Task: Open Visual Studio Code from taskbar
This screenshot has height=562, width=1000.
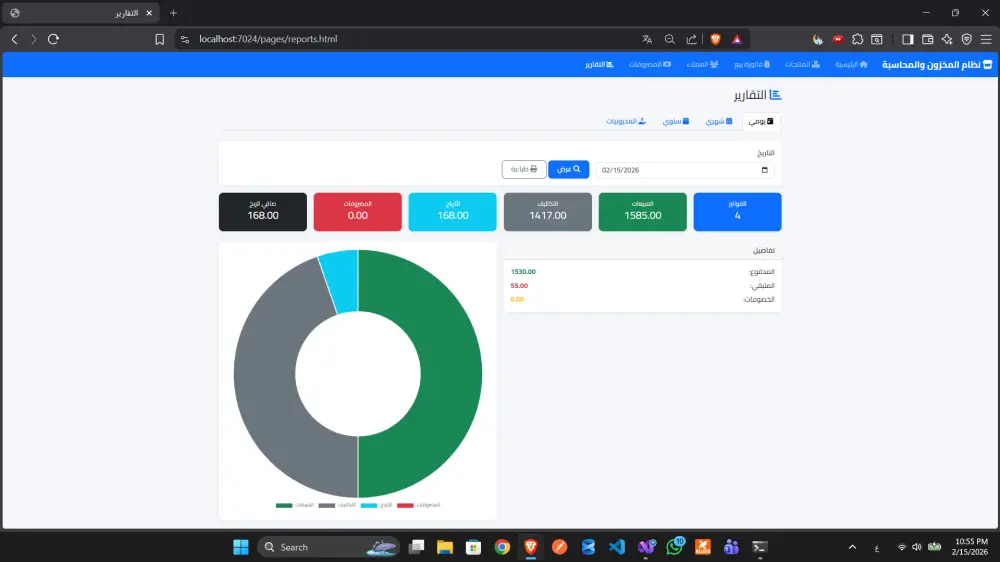Action: pos(617,547)
